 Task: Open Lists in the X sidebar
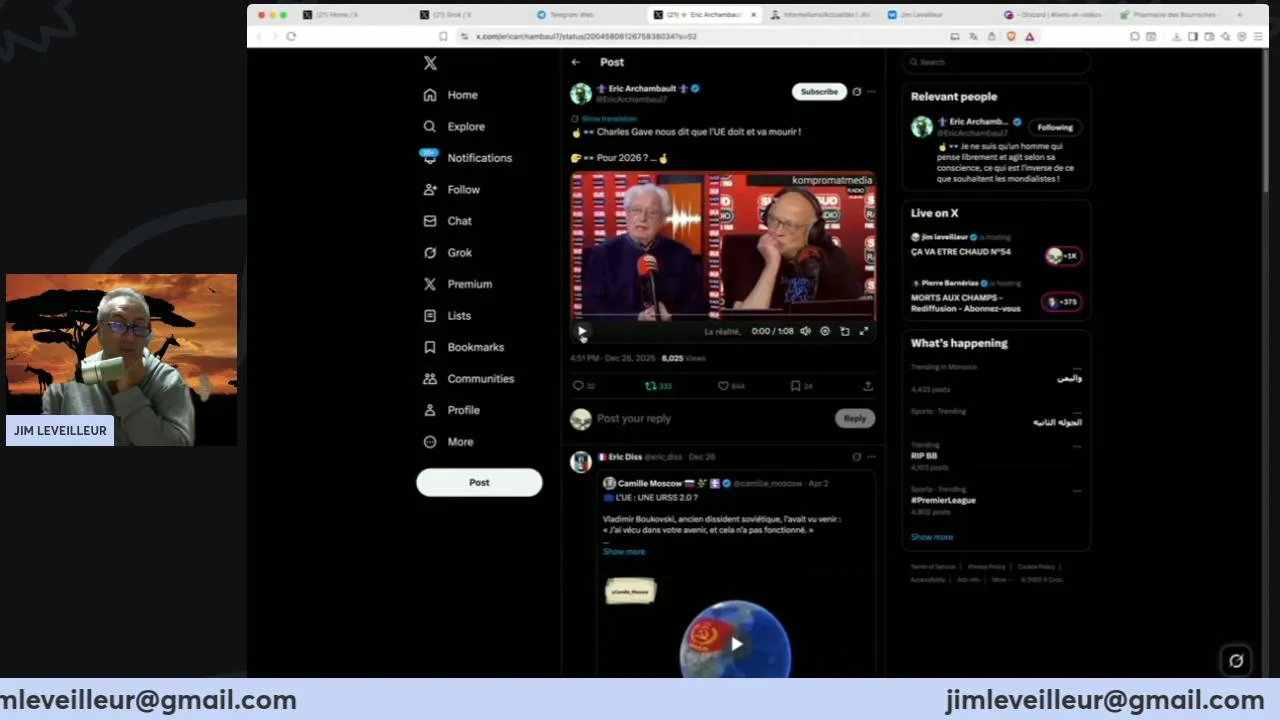pyautogui.click(x=447, y=315)
